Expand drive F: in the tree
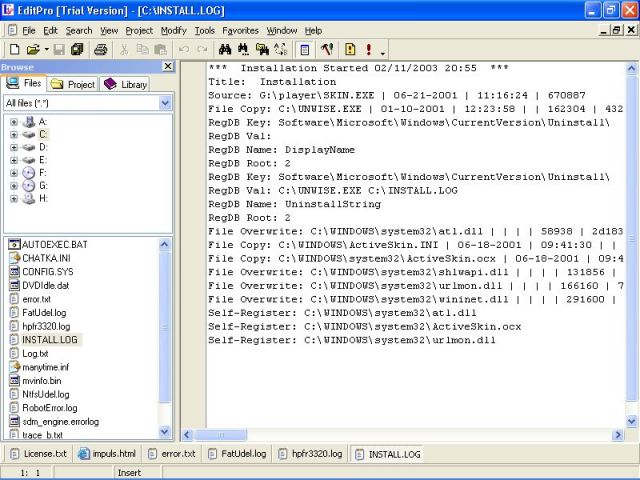This screenshot has height=480, width=640. 14,173
